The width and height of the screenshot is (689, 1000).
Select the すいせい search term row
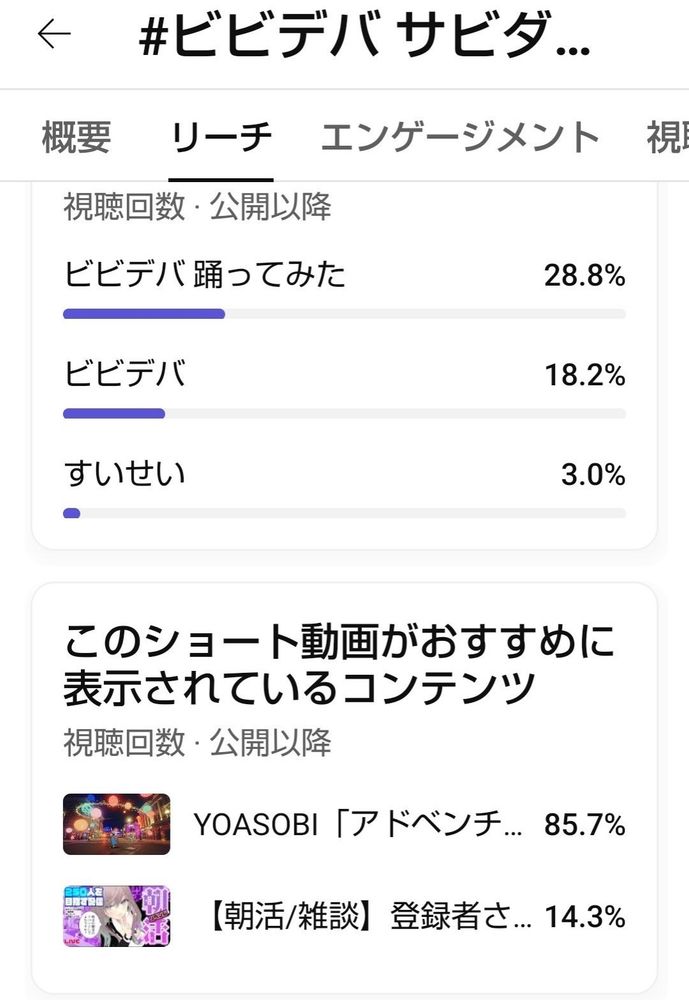[344, 487]
